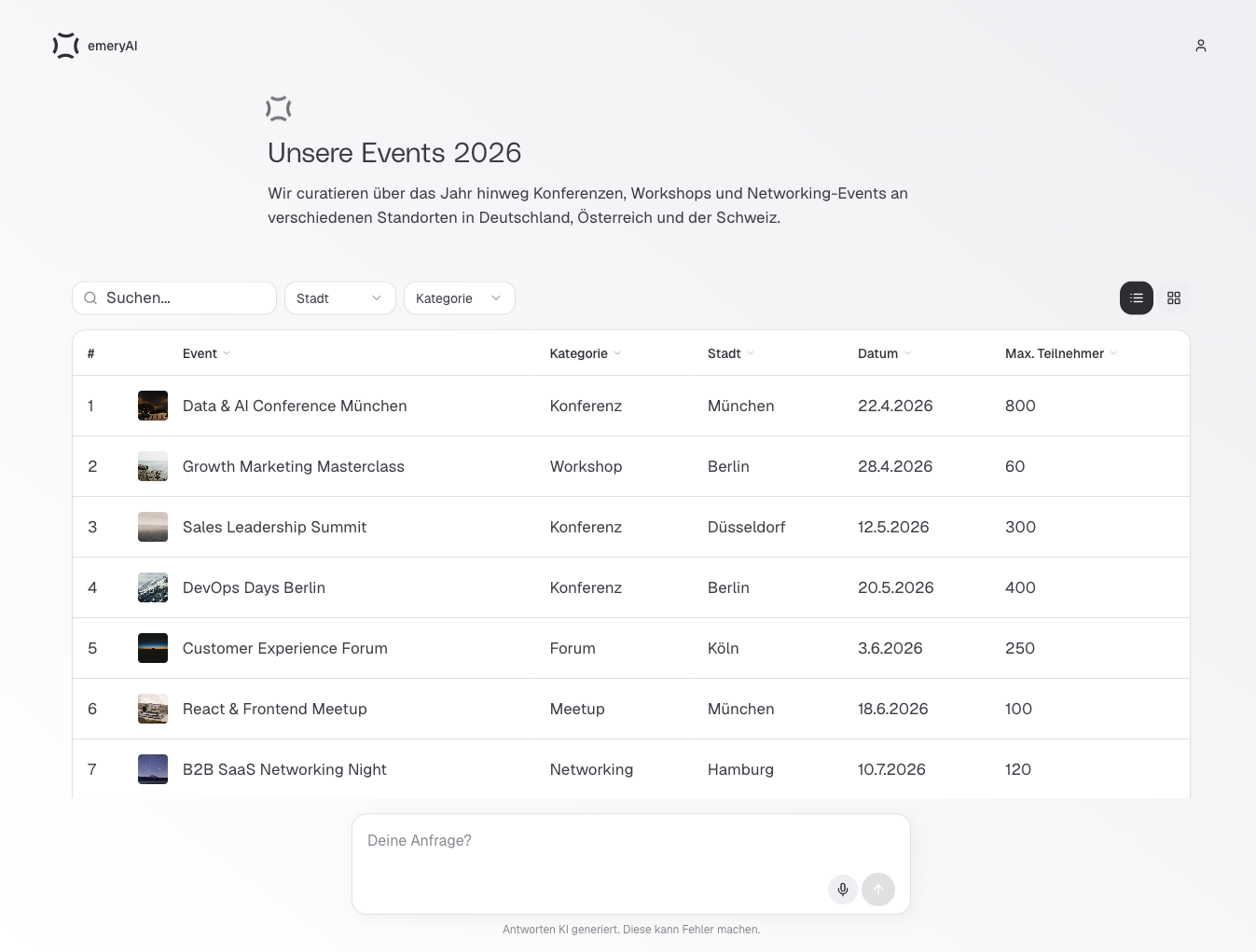Image resolution: width=1256 pixels, height=952 pixels.
Task: Click the send arrow button
Action: pyautogui.click(x=878, y=890)
